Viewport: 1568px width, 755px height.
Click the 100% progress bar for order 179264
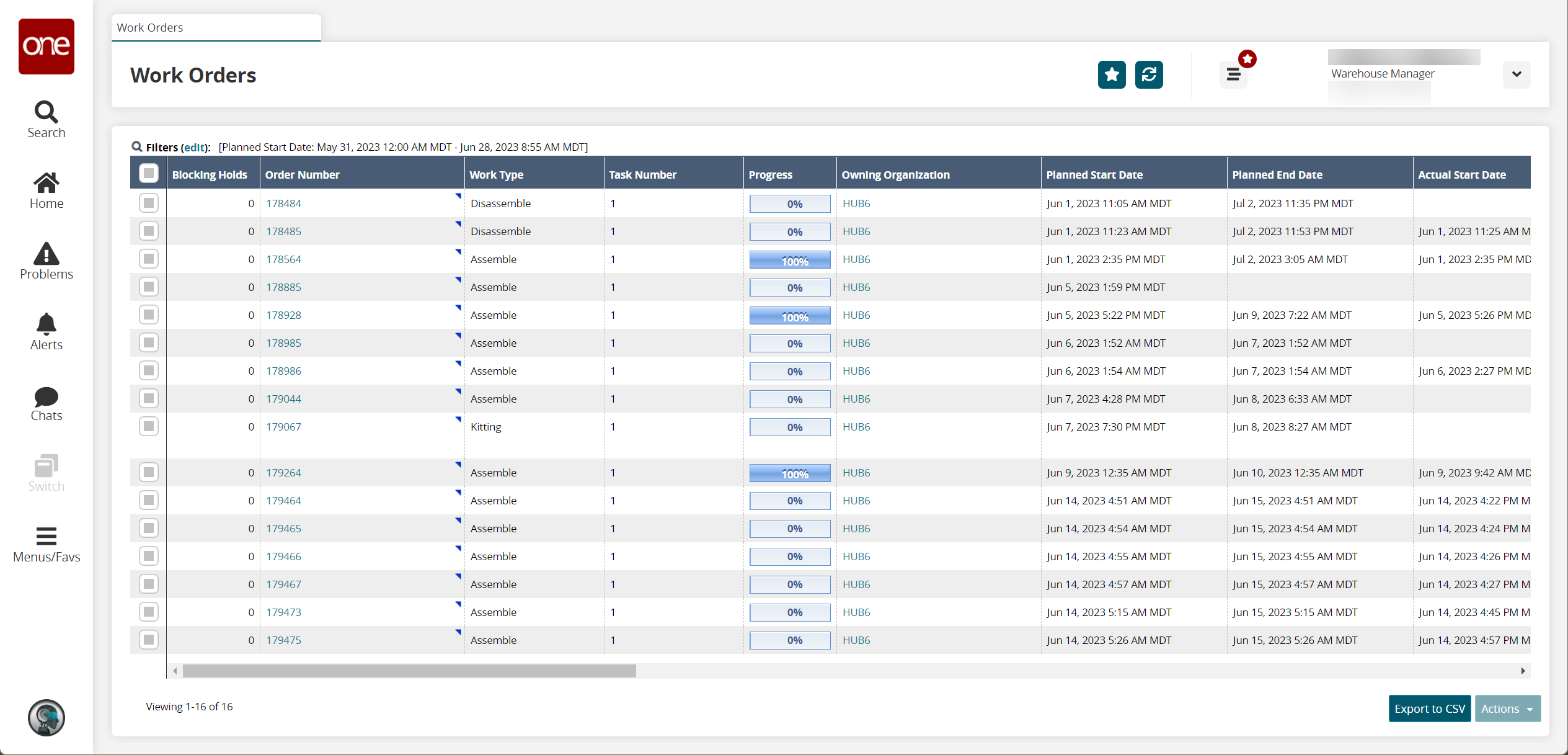click(x=790, y=473)
